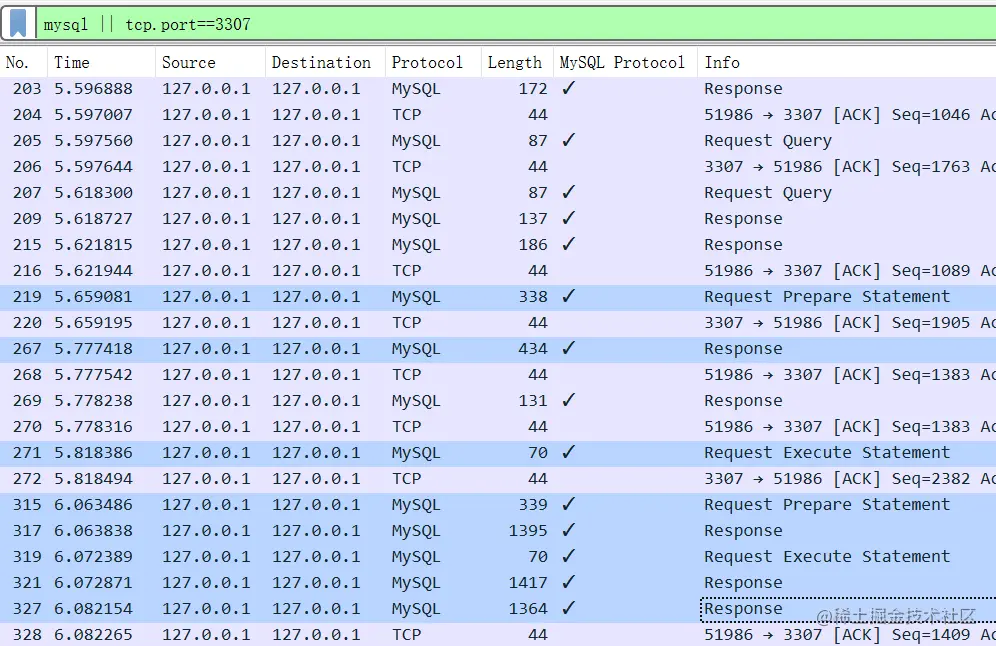Click the length value 338 in packet 219
Screen dimensions: 996x646
tap(532, 297)
